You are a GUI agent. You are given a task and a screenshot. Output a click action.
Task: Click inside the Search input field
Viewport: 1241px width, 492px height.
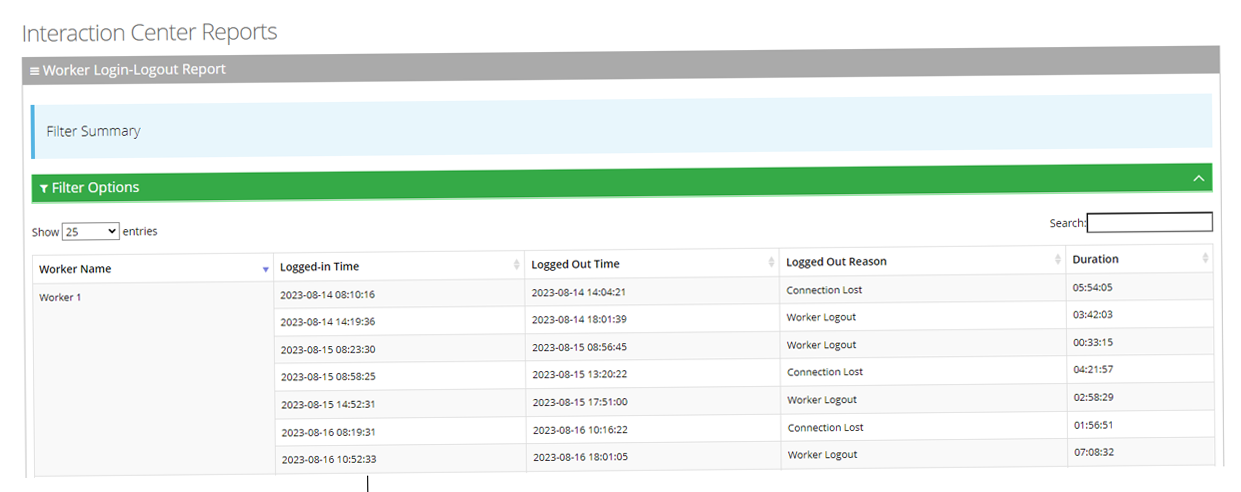pyautogui.click(x=1149, y=222)
